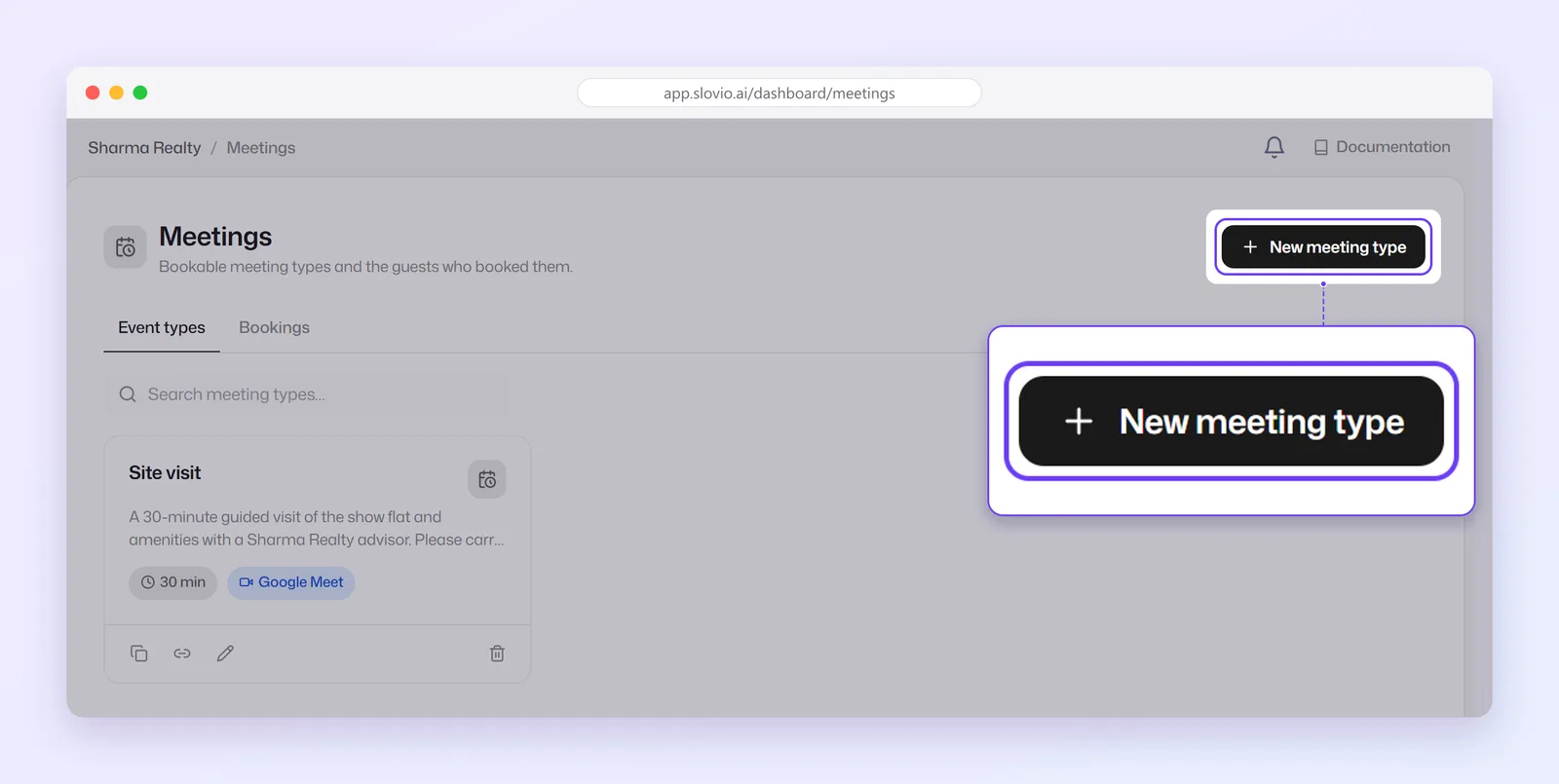Click the Meetings page heading

[x=215, y=237]
